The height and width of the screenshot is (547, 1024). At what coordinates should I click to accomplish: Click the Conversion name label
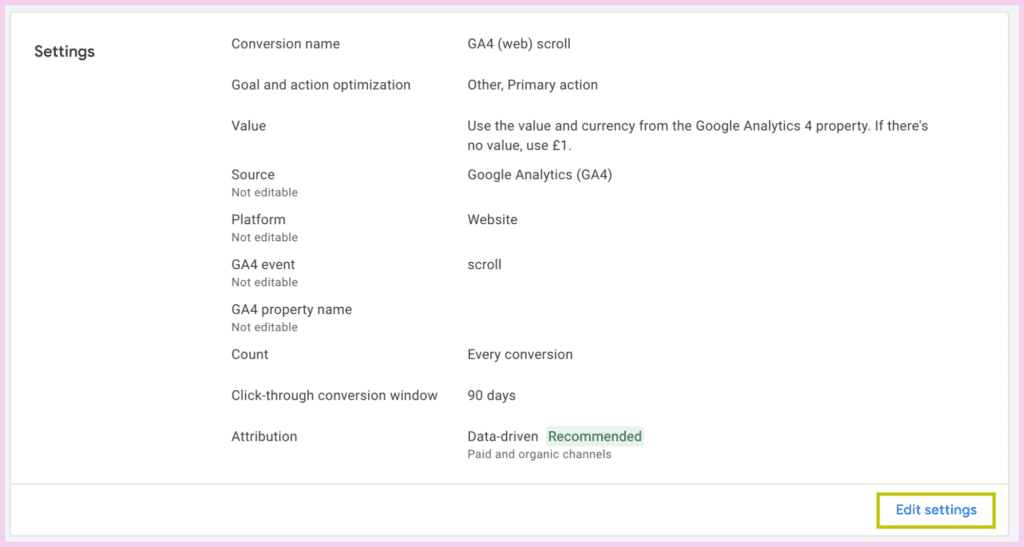285,44
